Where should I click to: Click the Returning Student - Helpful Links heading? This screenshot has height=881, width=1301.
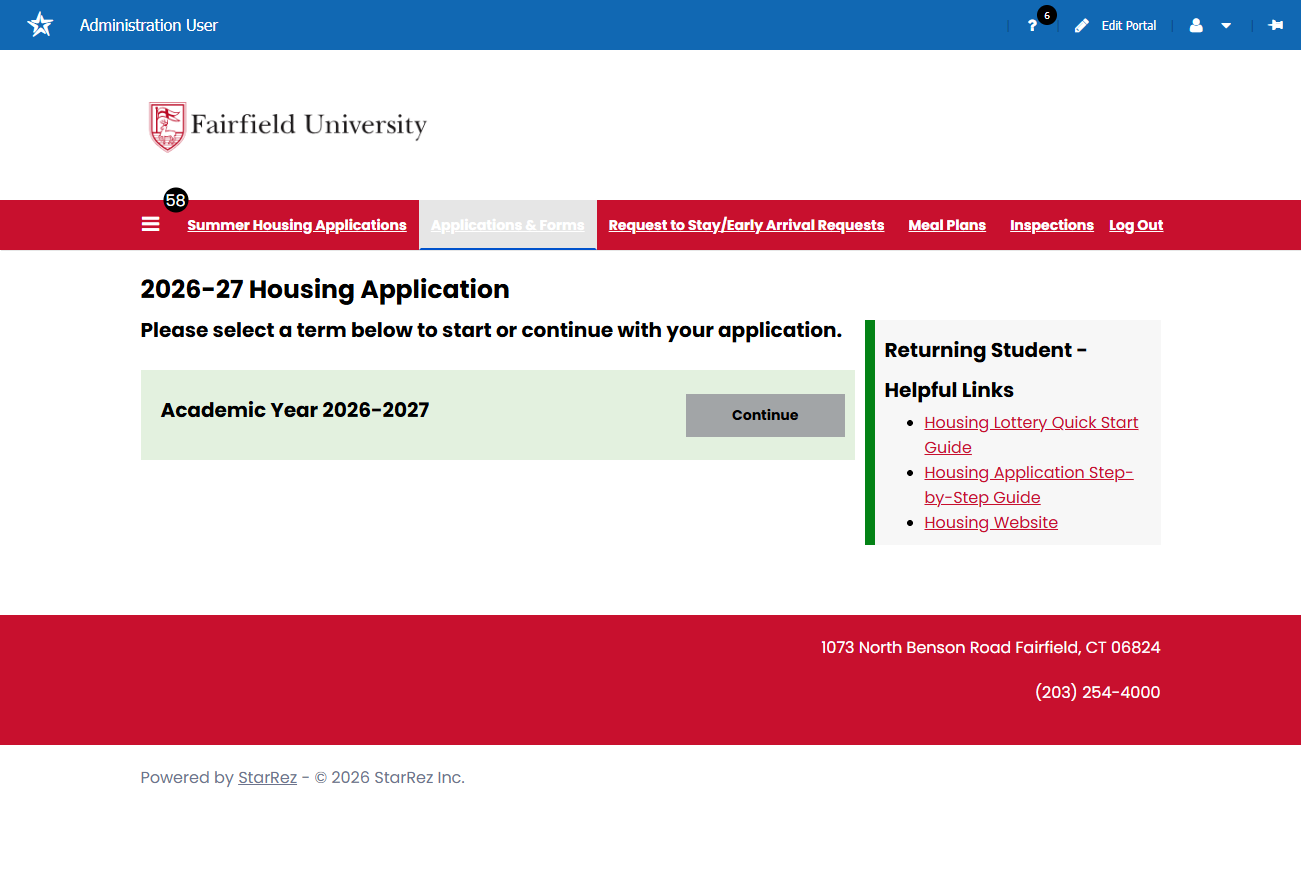pos(986,370)
